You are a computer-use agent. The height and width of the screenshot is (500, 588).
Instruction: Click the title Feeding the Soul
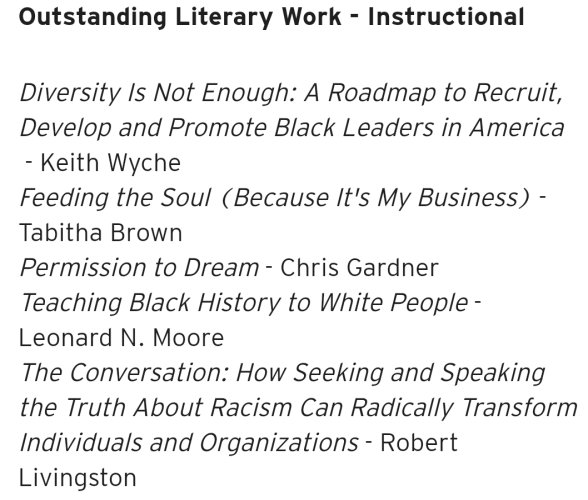coord(115,197)
